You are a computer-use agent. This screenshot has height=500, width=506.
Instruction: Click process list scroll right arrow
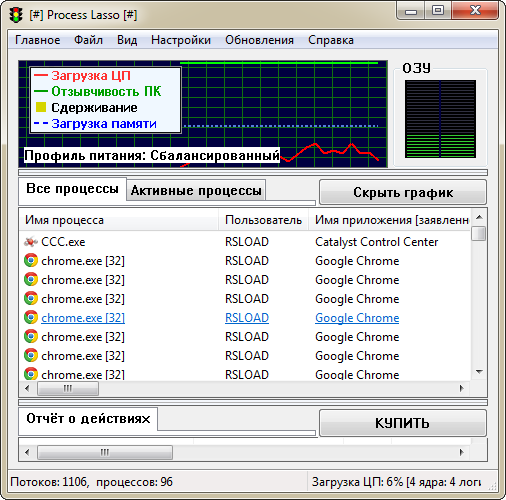461,388
